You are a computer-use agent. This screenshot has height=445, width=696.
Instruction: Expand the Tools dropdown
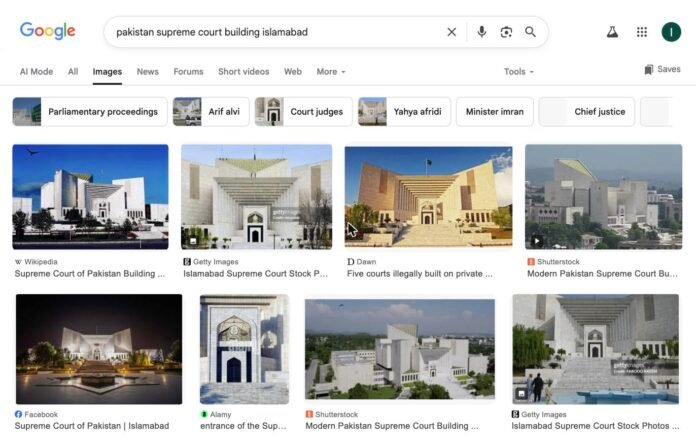(518, 71)
